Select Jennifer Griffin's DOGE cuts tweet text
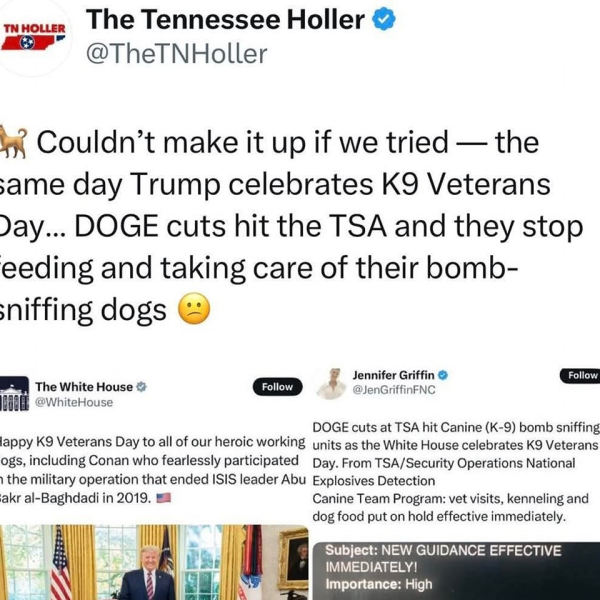The width and height of the screenshot is (600, 600). coord(456,472)
